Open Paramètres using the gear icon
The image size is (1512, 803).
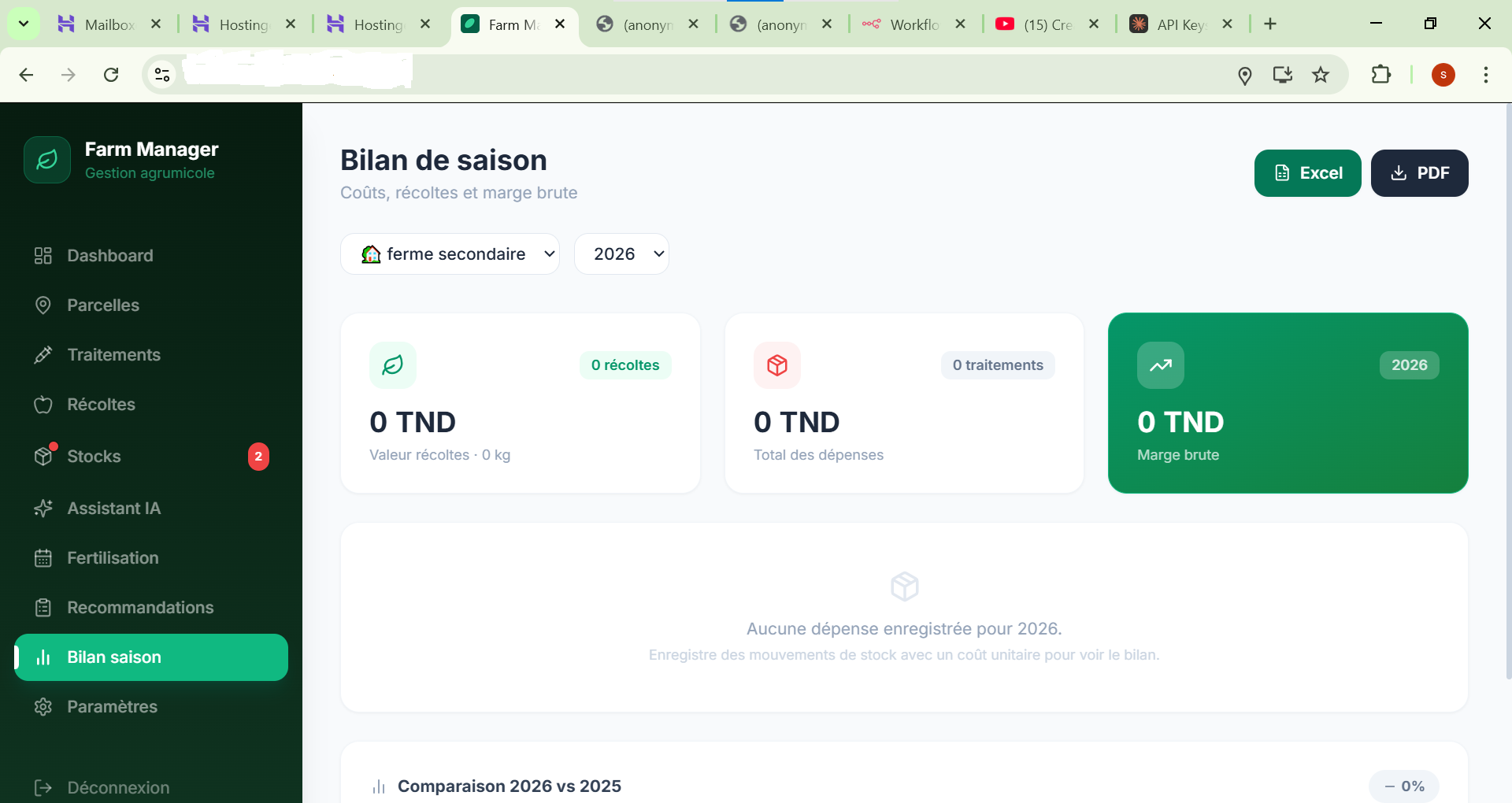click(43, 707)
